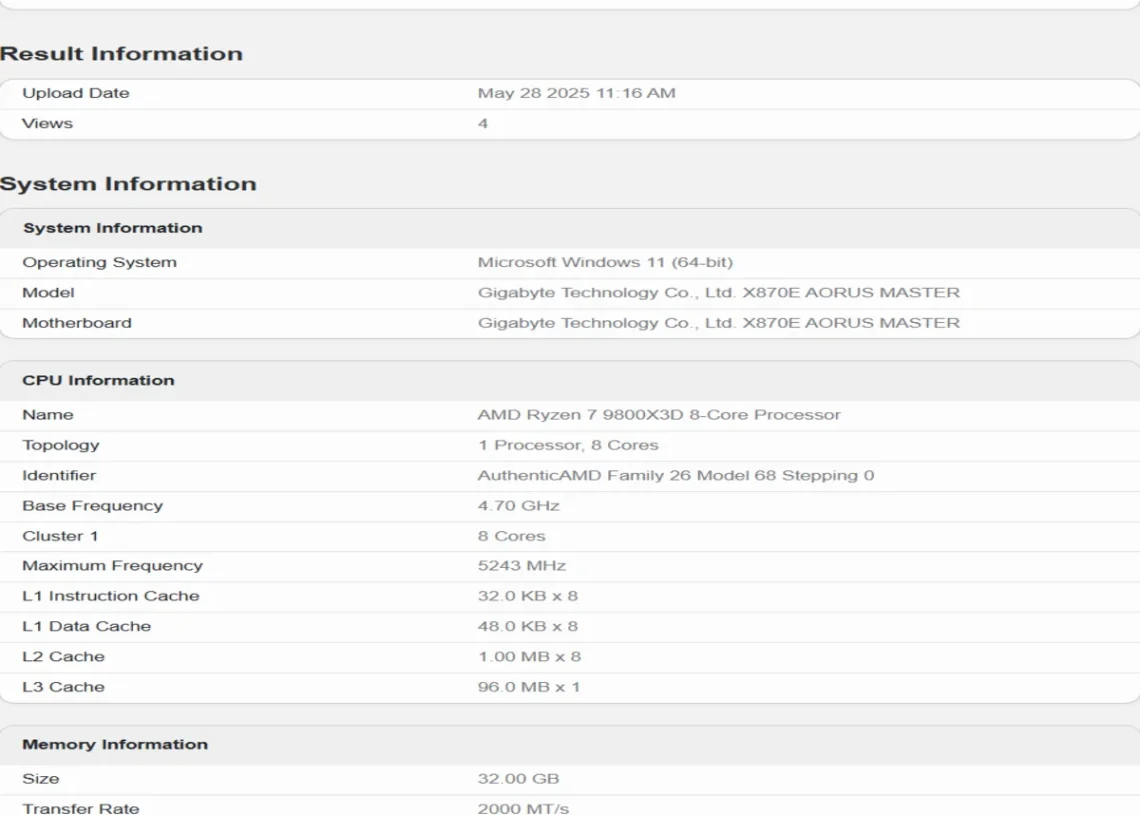Image resolution: width=1140 pixels, height=815 pixels.
Task: Click the 48.0 KB x 8 value
Action: [x=528, y=627]
